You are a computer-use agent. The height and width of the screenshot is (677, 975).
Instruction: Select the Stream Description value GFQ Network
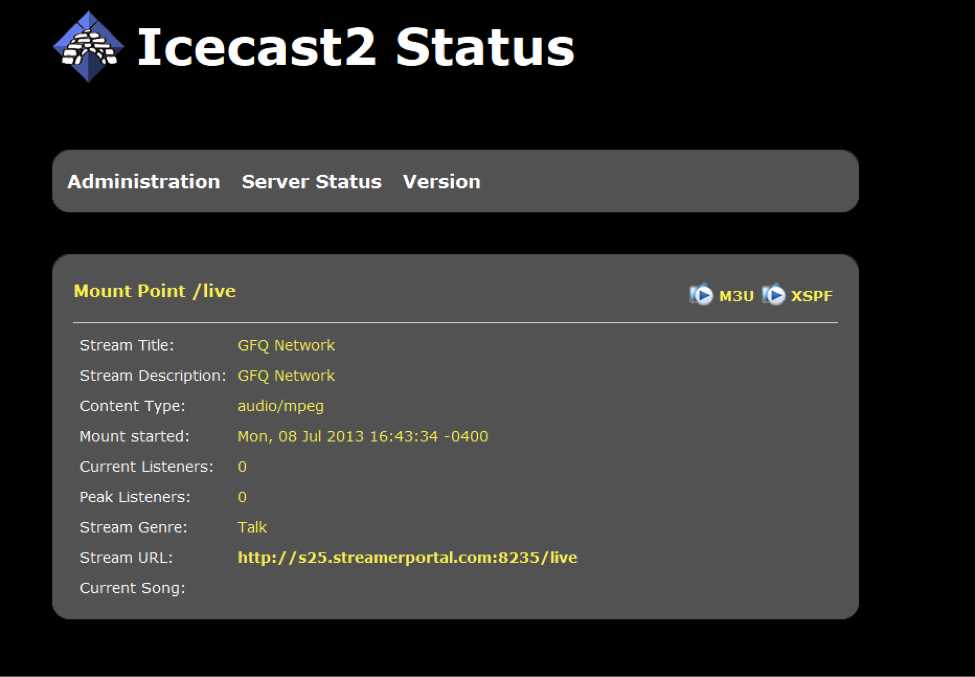coord(286,376)
